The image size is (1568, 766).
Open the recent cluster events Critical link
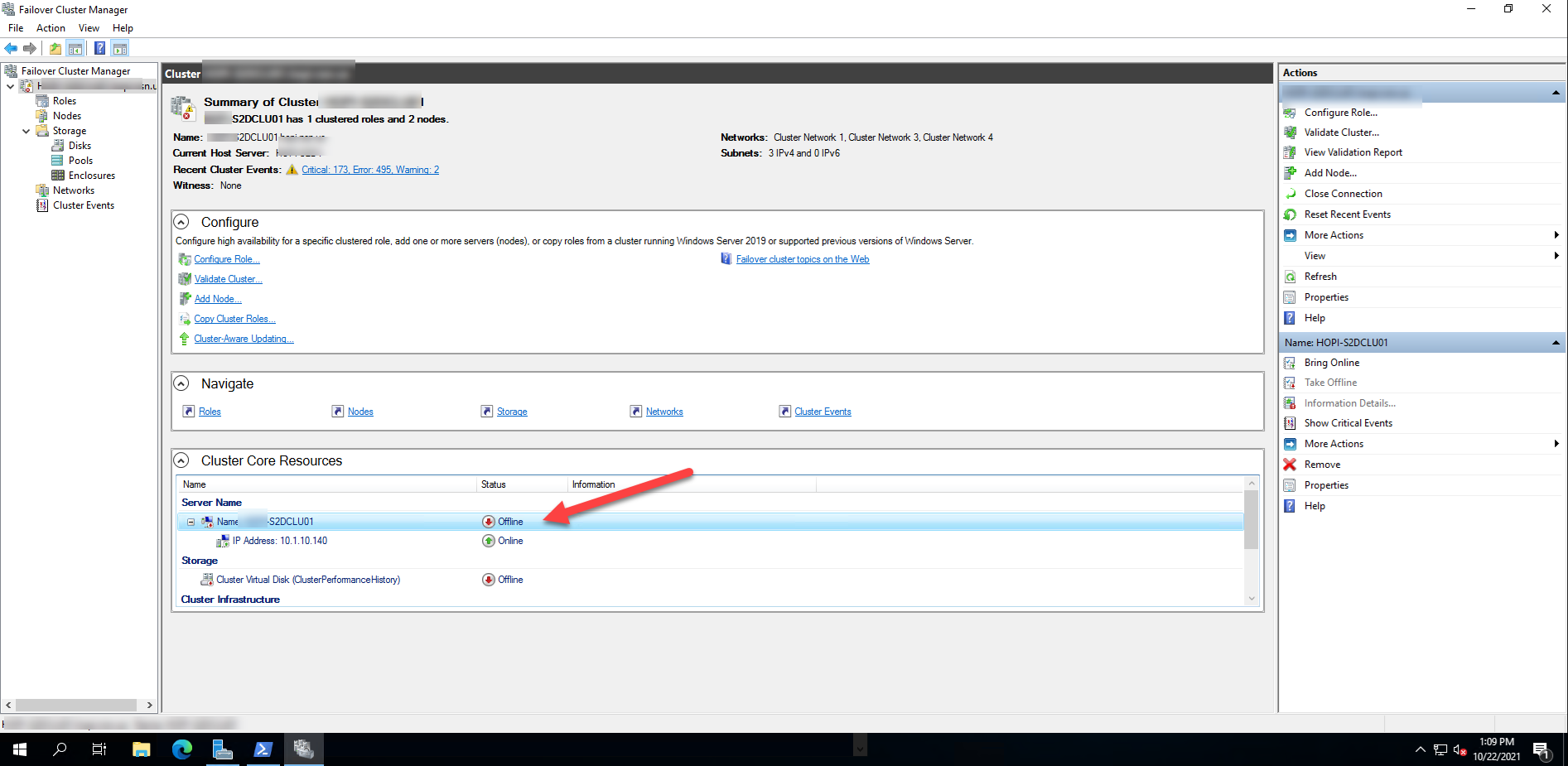tap(370, 170)
